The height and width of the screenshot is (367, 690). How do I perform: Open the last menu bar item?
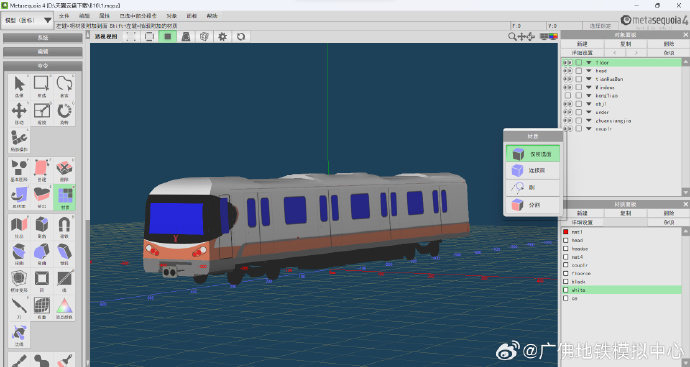click(x=212, y=16)
